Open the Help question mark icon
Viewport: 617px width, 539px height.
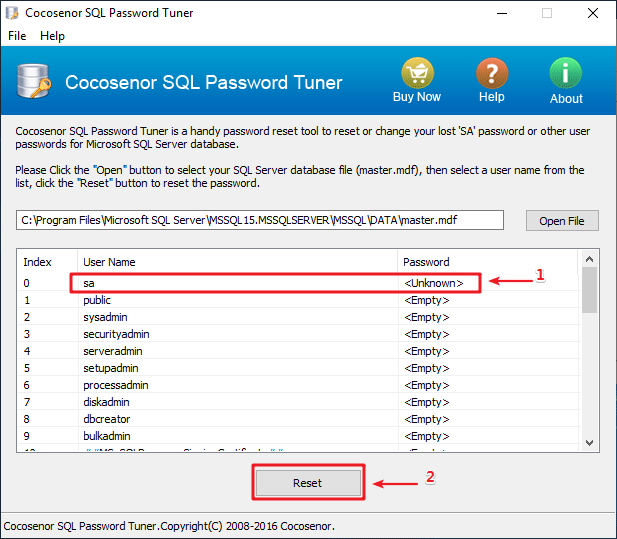(492, 73)
